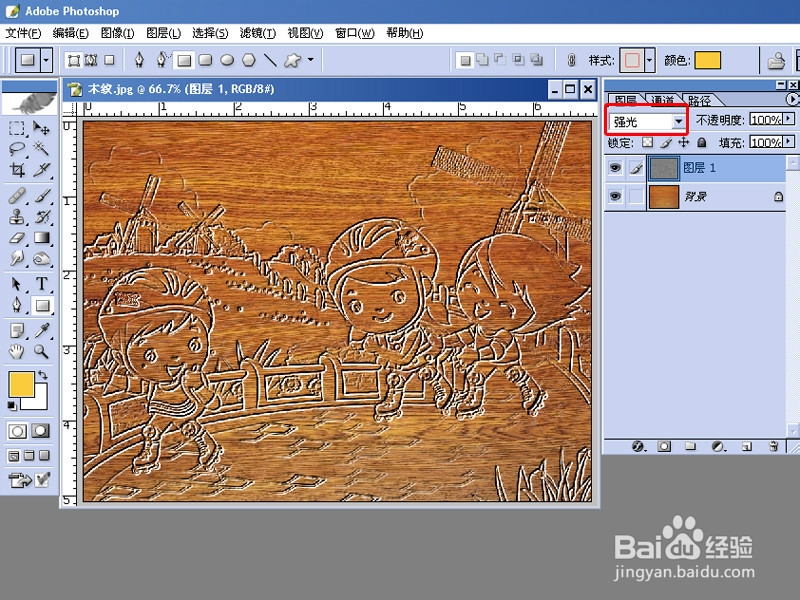Screen dimensions: 800x600
Task: Open the 强光 blend mode dropdown
Action: point(678,121)
